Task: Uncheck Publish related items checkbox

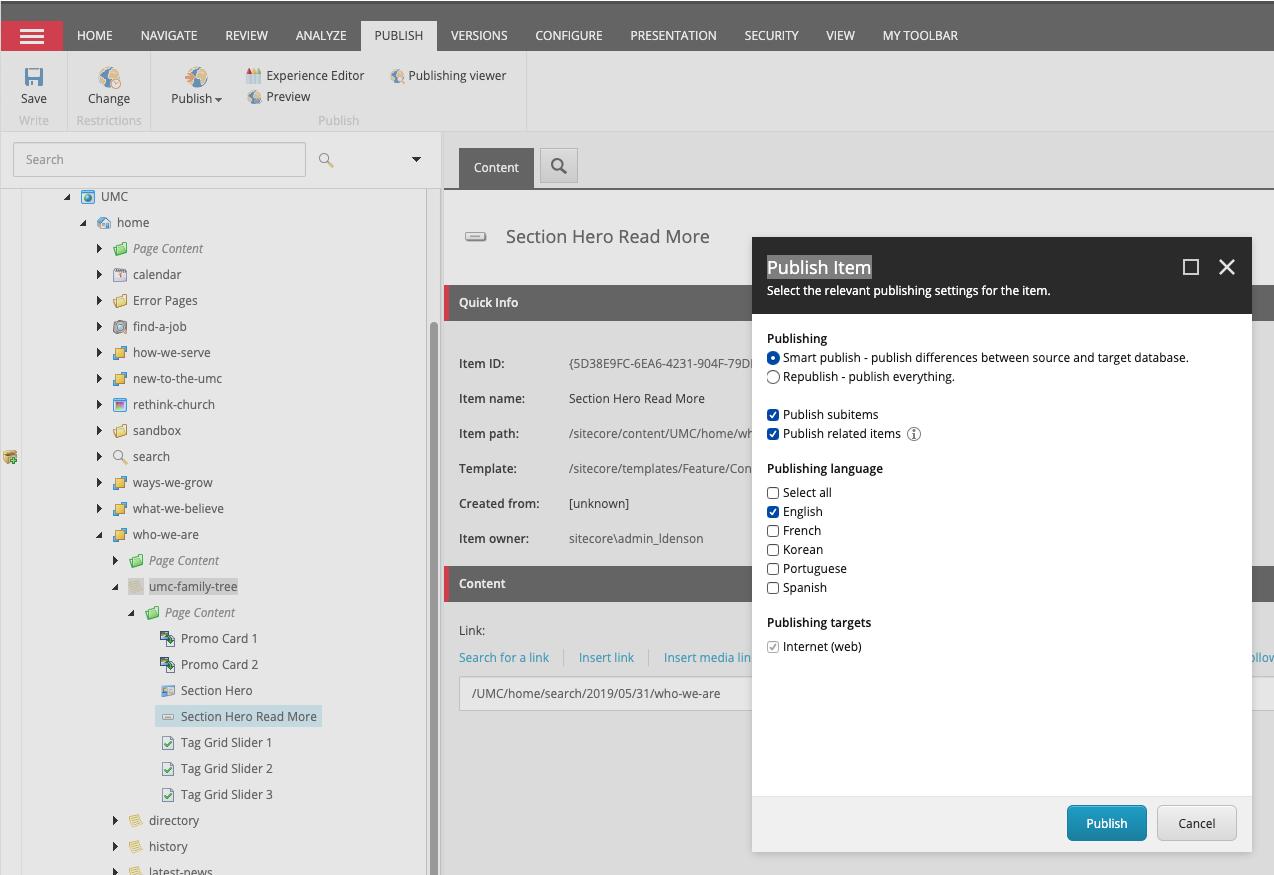Action: tap(773, 434)
